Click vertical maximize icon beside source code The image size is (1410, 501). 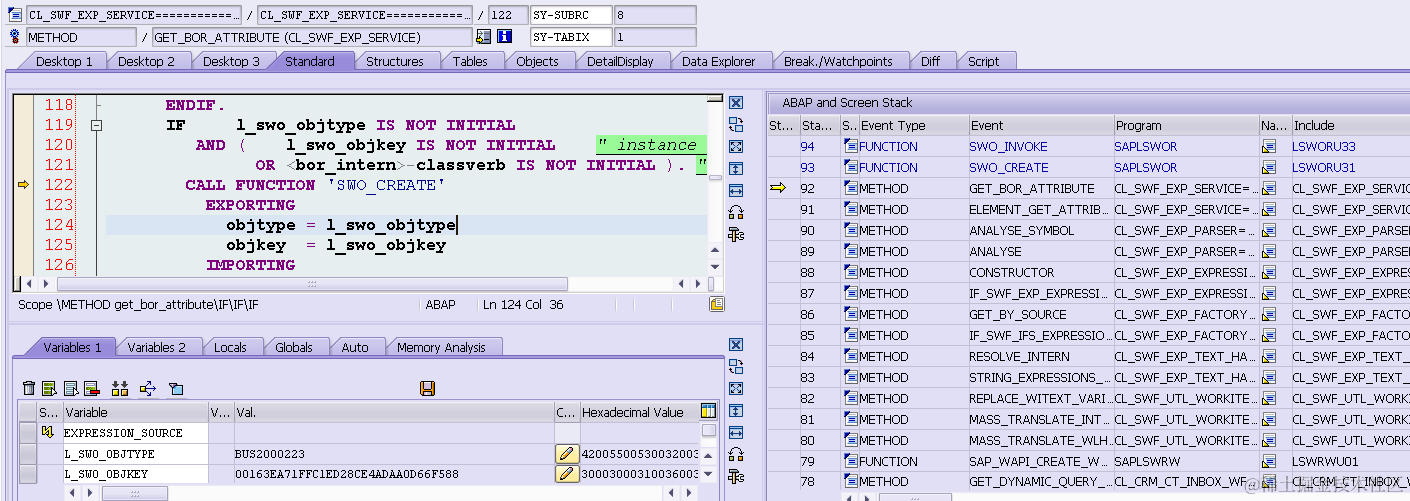click(x=736, y=169)
